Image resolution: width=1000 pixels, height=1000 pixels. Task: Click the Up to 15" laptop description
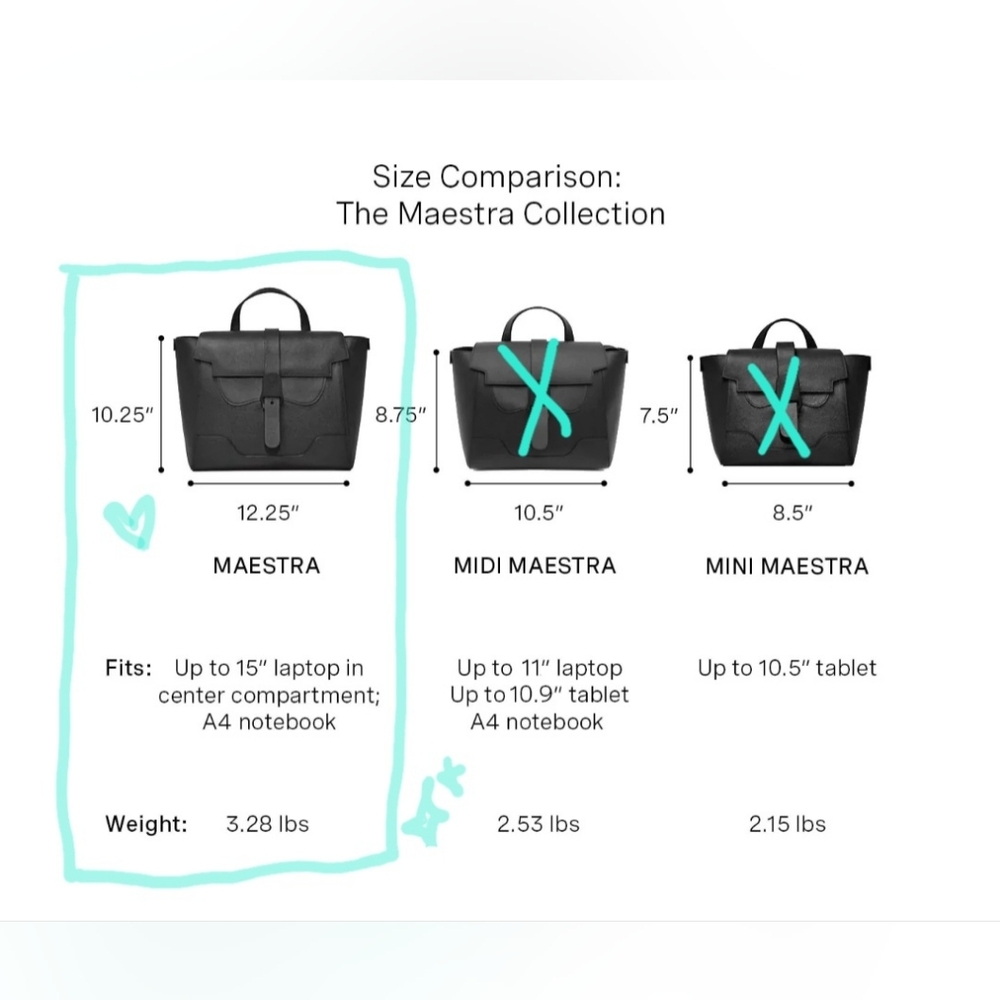pyautogui.click(x=269, y=695)
